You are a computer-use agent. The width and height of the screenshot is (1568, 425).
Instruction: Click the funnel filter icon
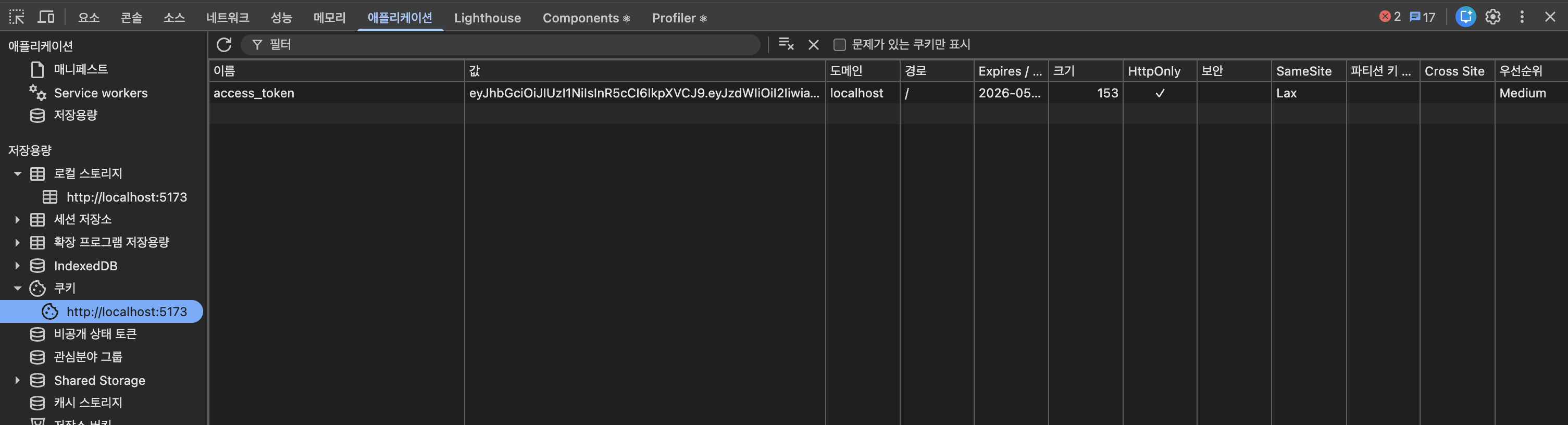pos(257,44)
